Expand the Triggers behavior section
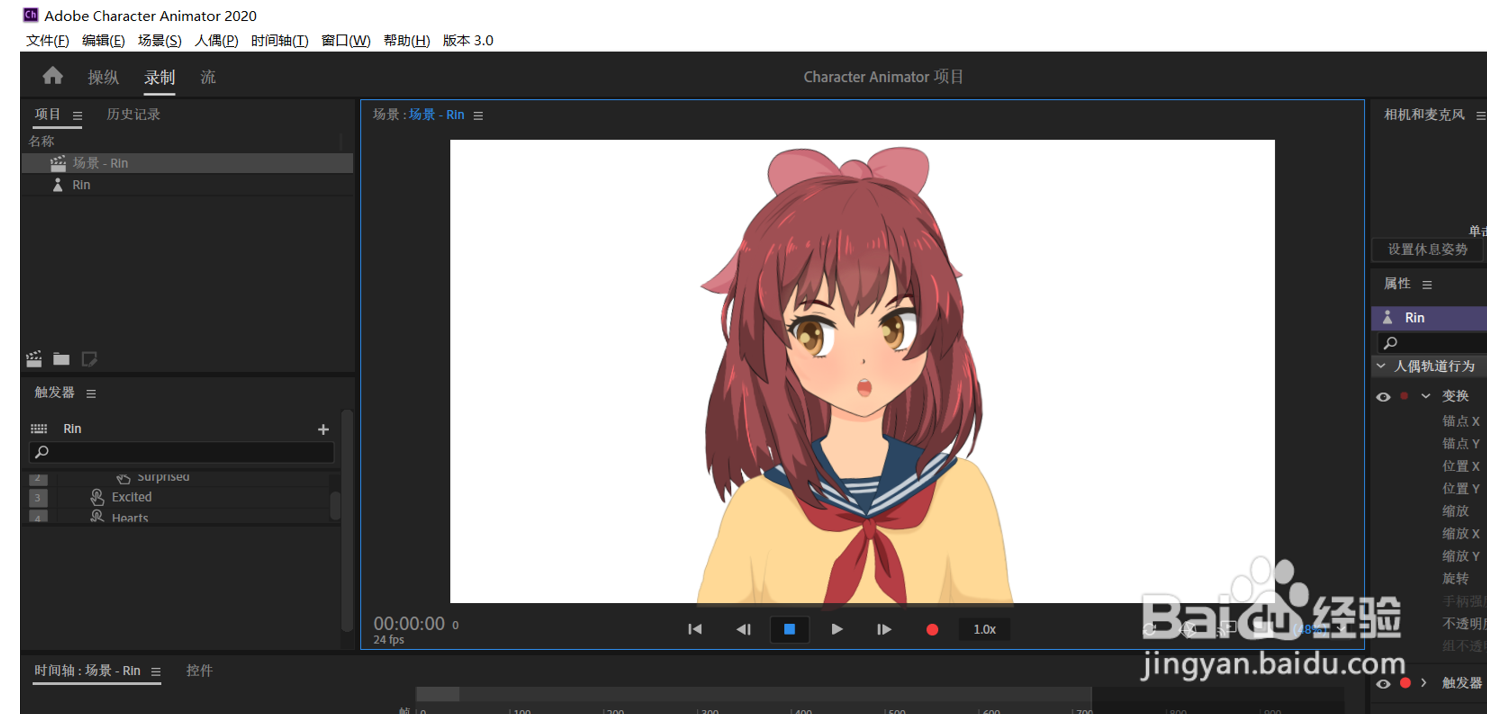 tap(1424, 683)
